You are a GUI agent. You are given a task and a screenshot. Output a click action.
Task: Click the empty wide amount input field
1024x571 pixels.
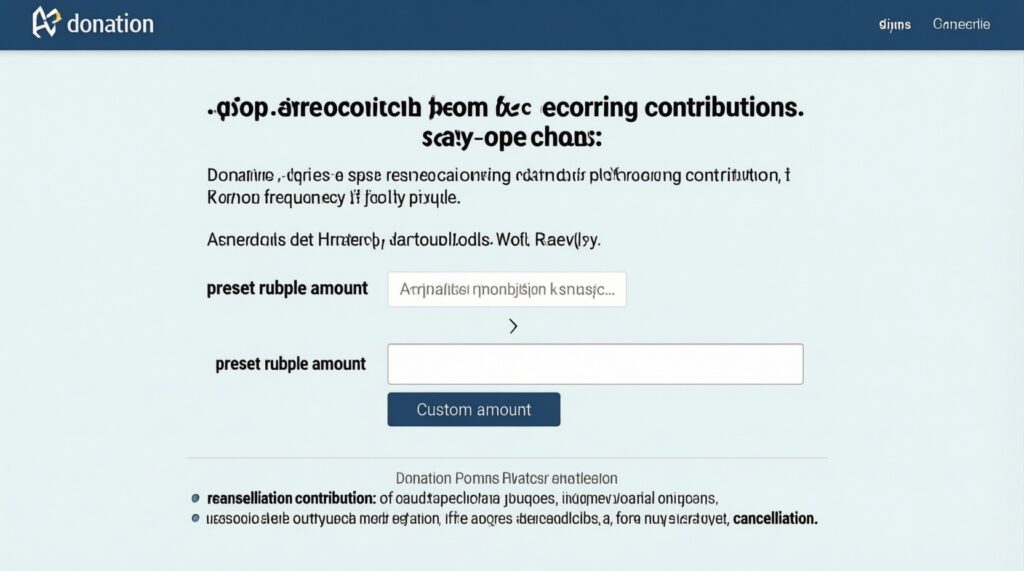(x=595, y=364)
